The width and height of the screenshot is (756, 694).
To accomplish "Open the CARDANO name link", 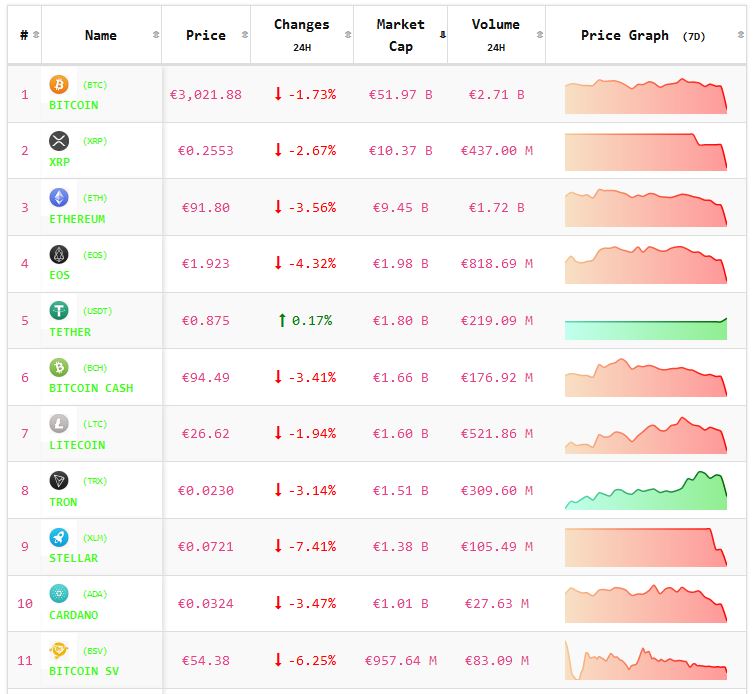I will coord(74,615).
